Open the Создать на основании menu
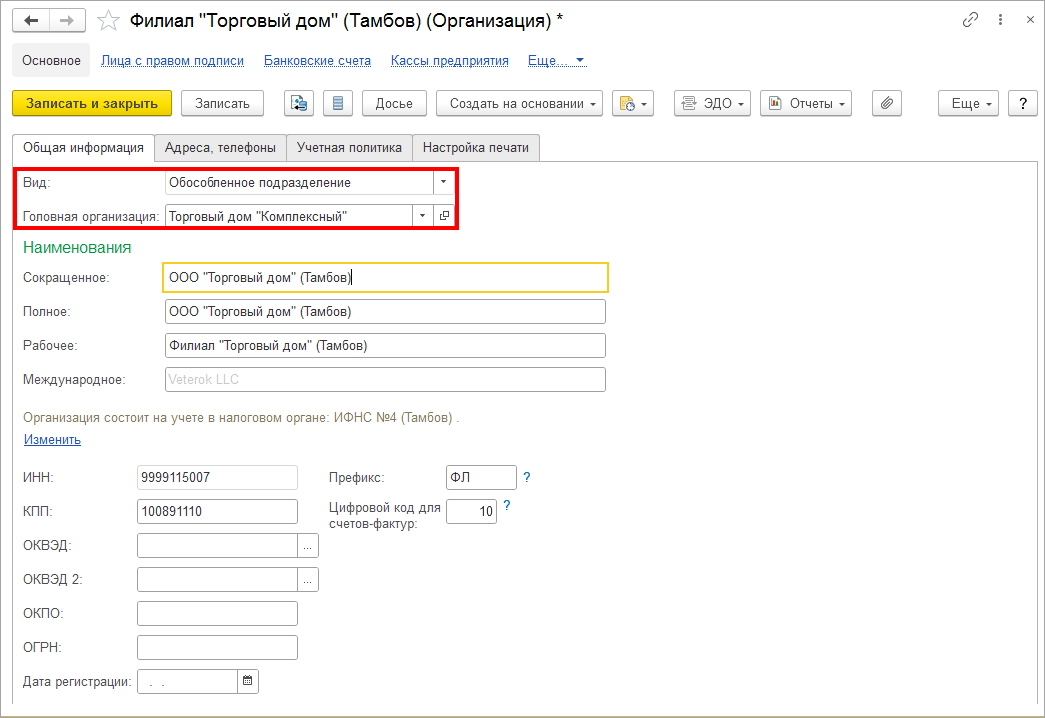This screenshot has height=718, width=1045. tap(519, 103)
